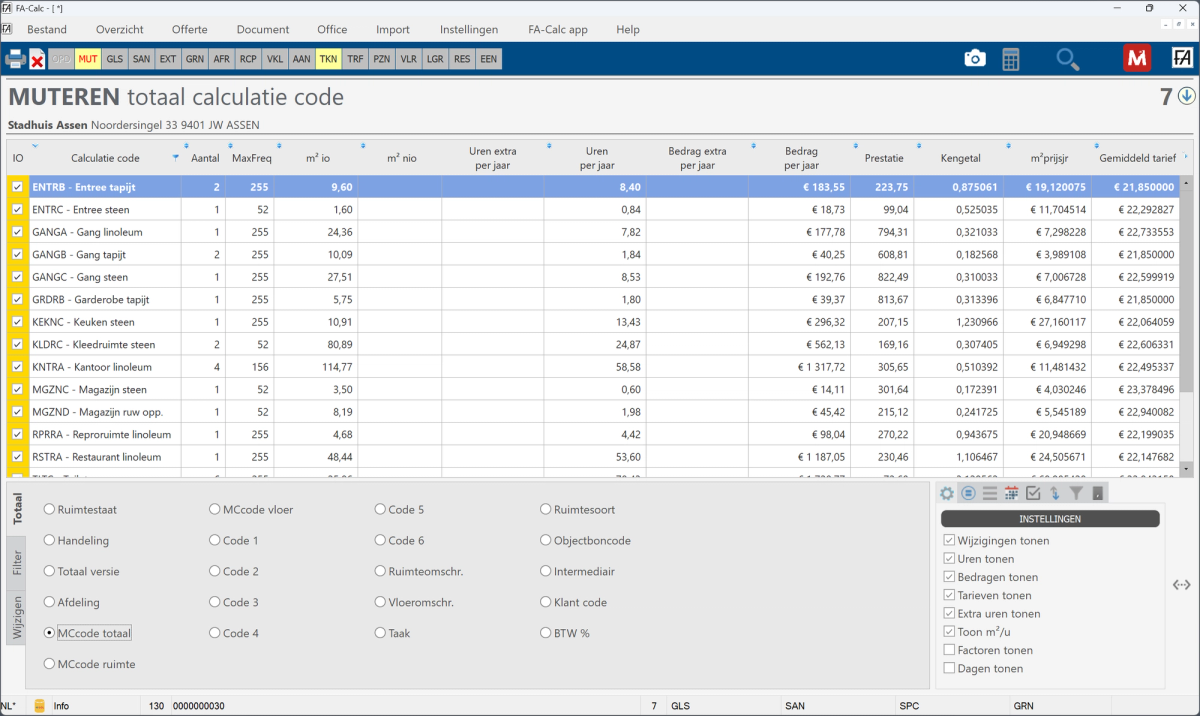The height and width of the screenshot is (716, 1200).
Task: Click the funnel filter icon in the options panel
Action: (x=1076, y=493)
